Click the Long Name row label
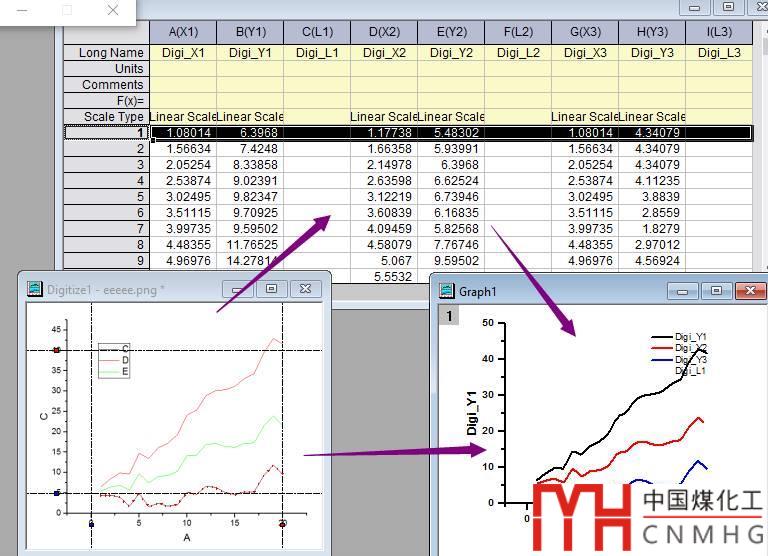Viewport: 768px width, 556px height. point(107,53)
